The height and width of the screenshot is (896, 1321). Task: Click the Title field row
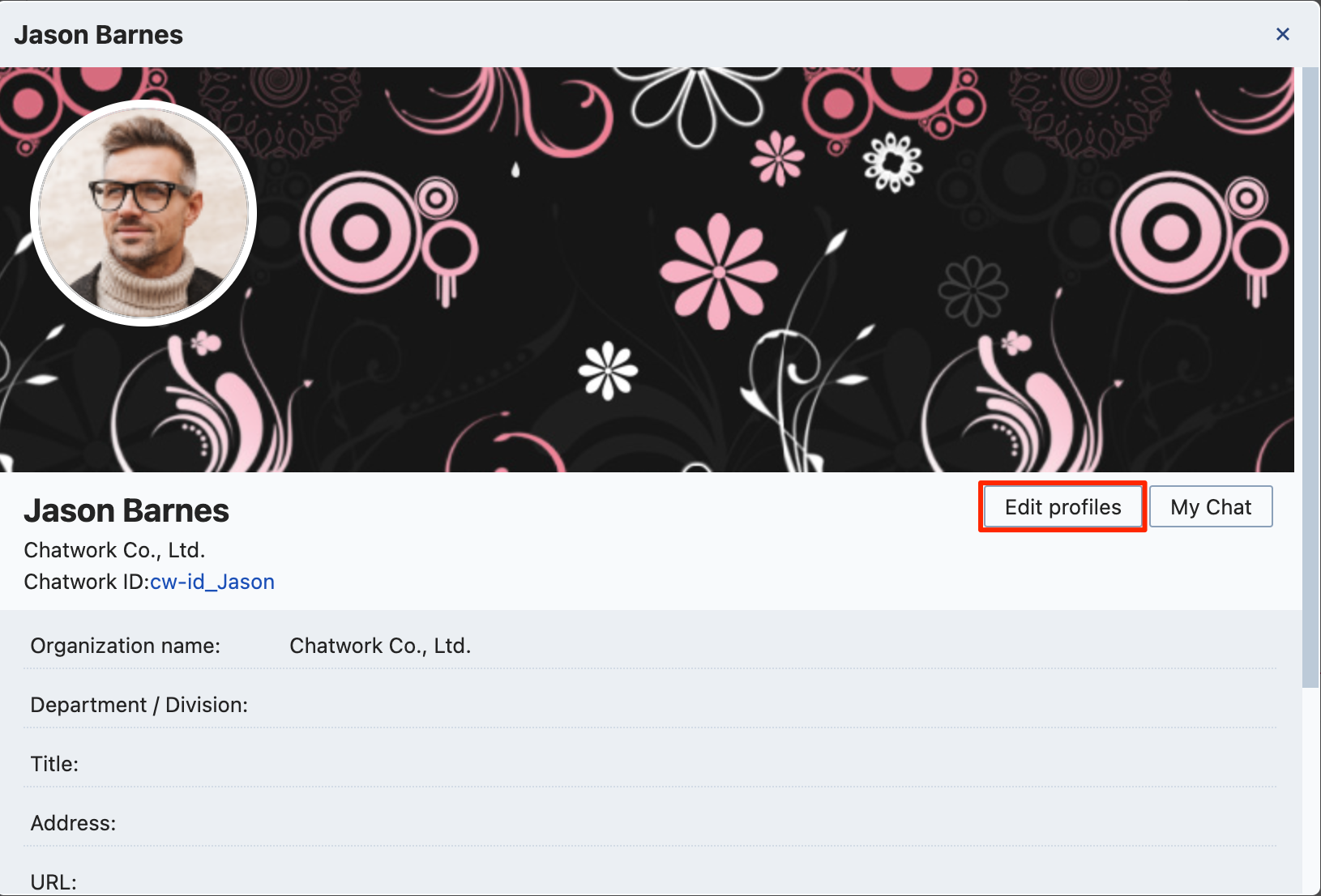pos(54,764)
